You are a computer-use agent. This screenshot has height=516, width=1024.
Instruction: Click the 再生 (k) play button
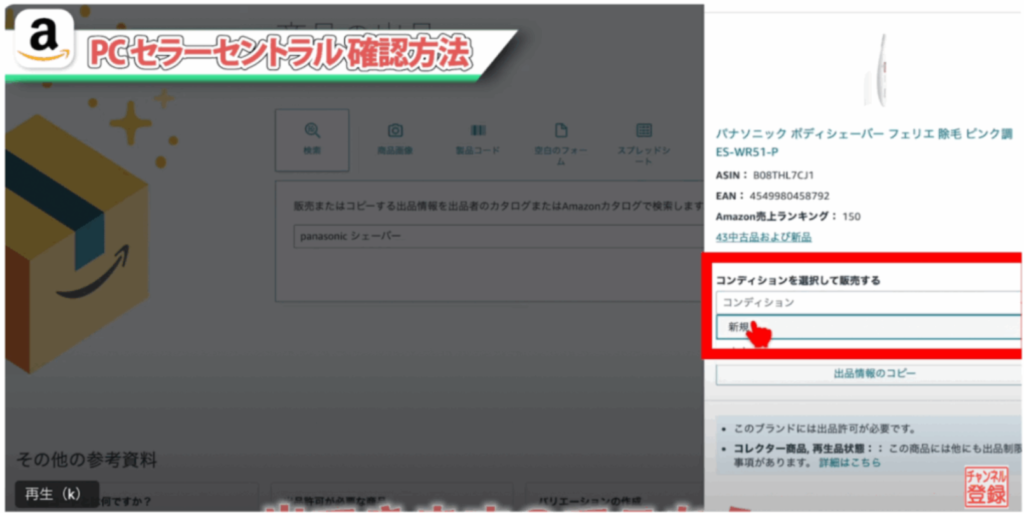pos(56,494)
